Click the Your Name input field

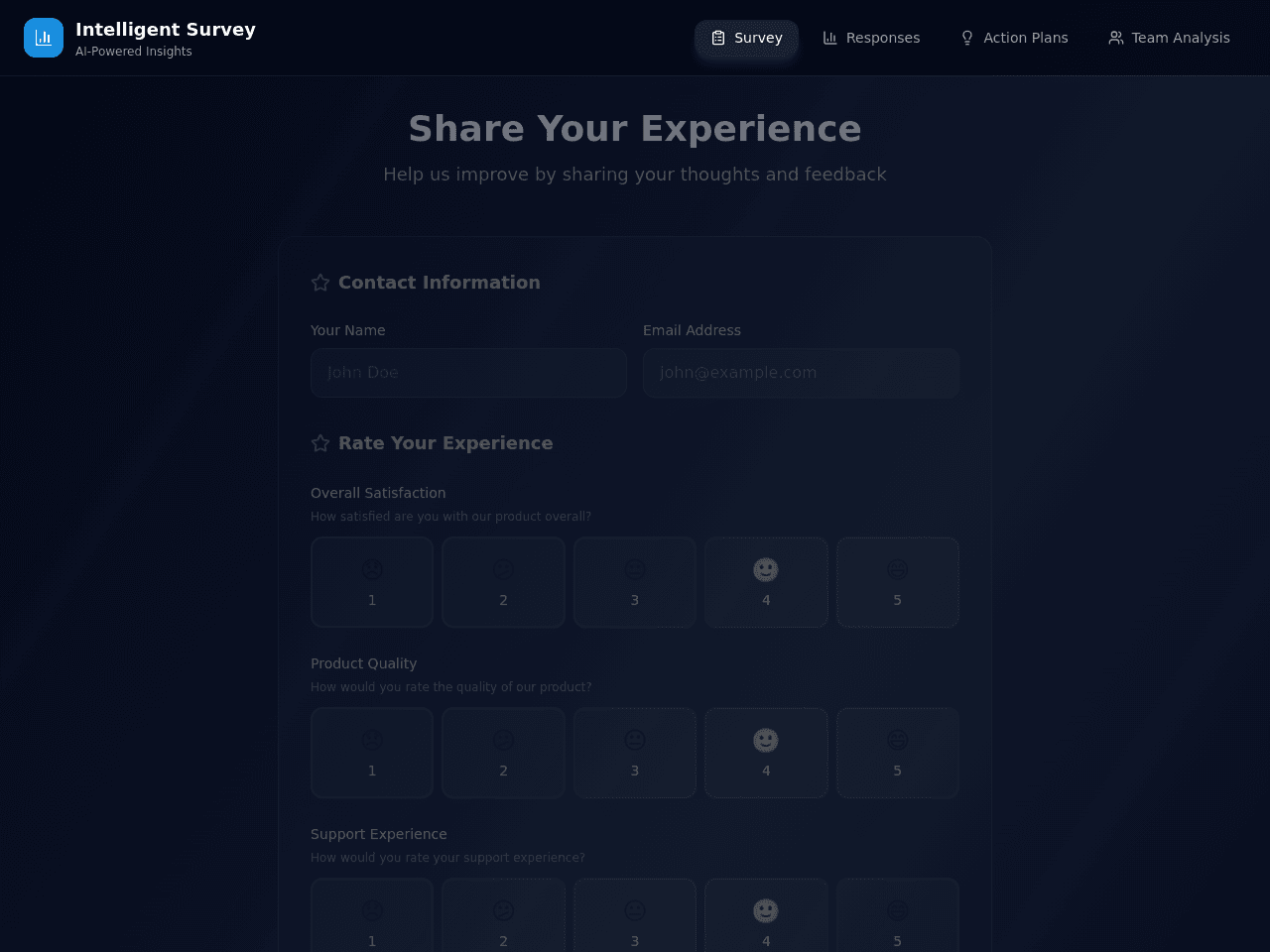(468, 373)
